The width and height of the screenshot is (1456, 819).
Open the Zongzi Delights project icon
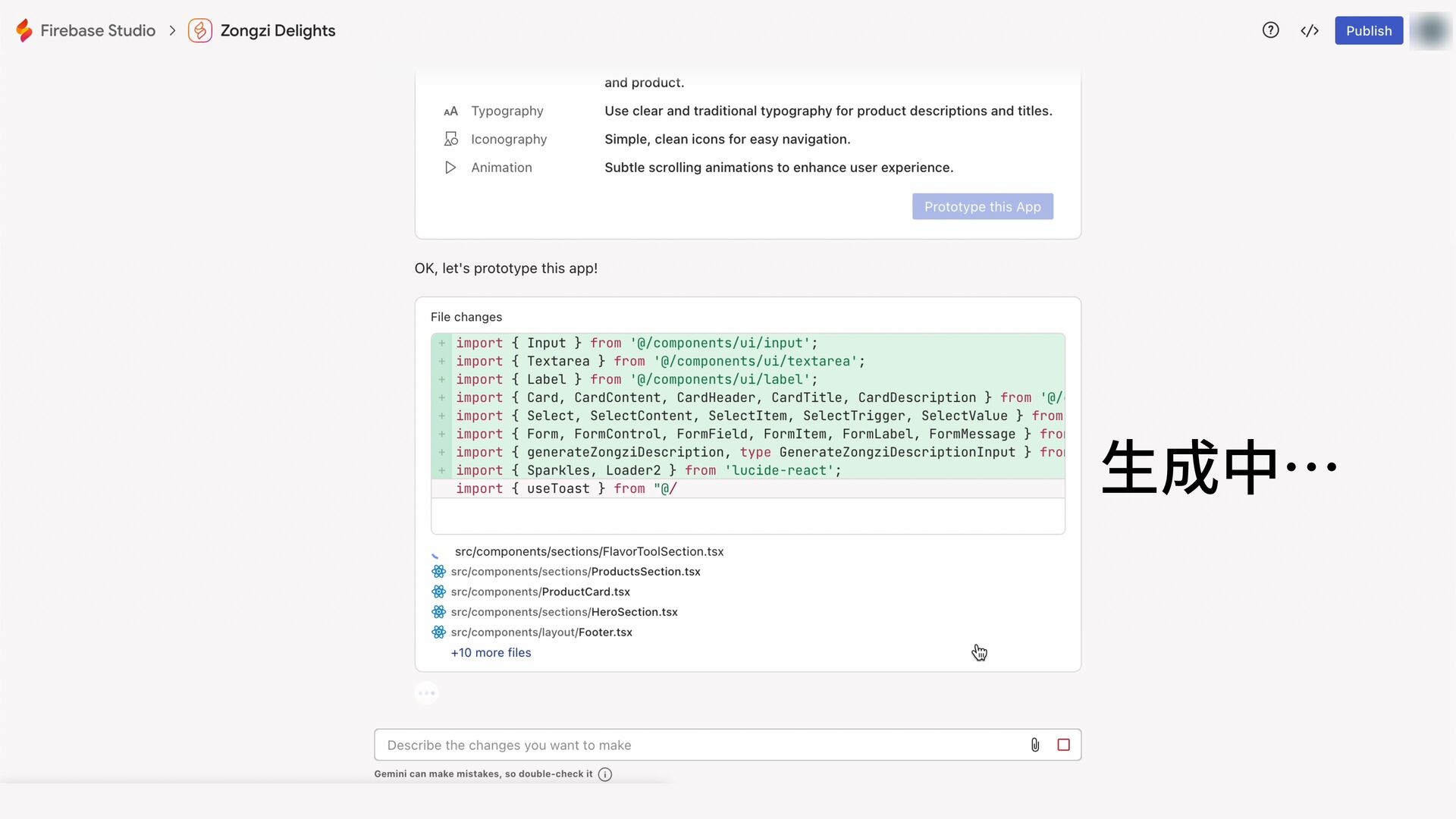tap(200, 30)
